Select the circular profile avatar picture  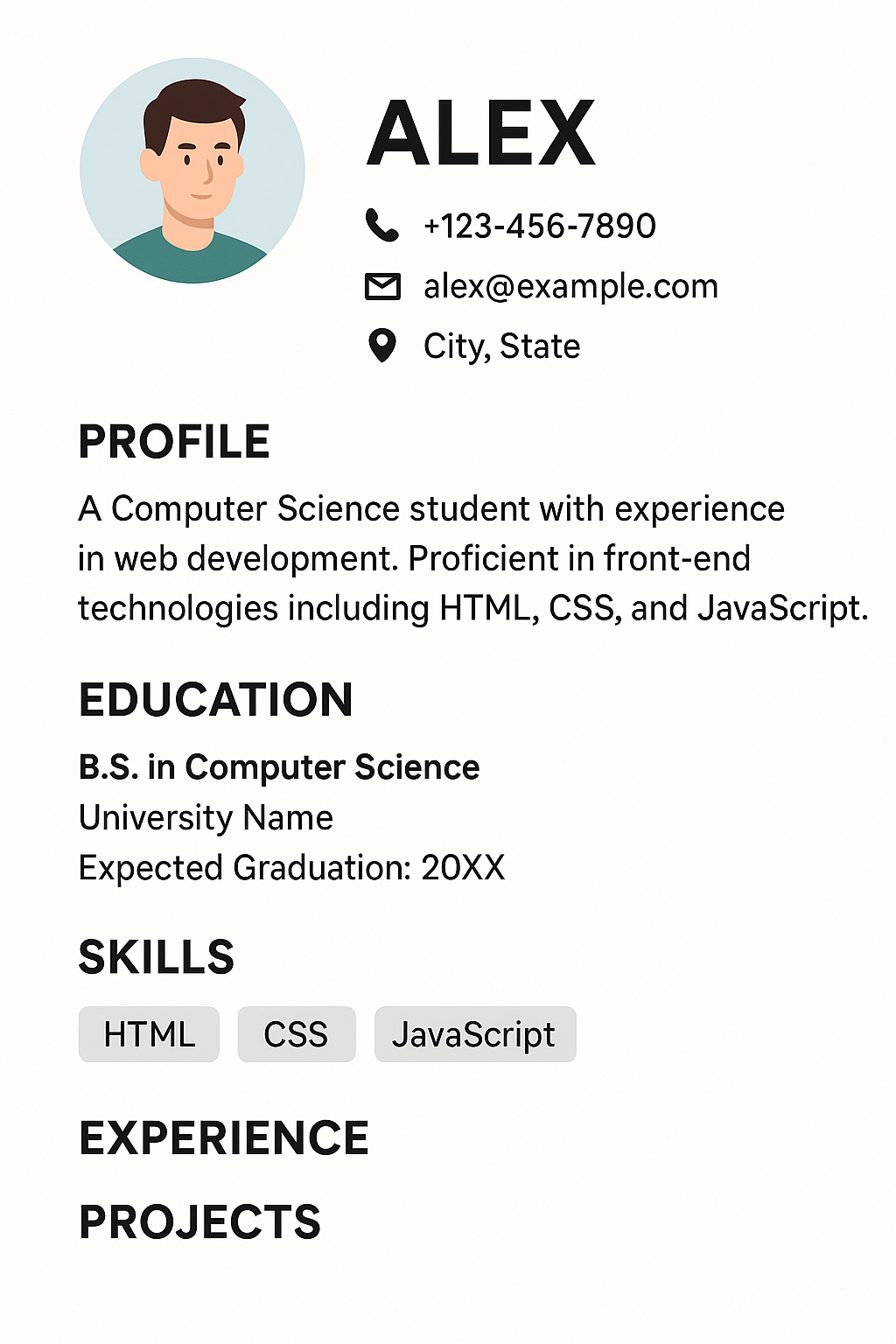tap(192, 171)
